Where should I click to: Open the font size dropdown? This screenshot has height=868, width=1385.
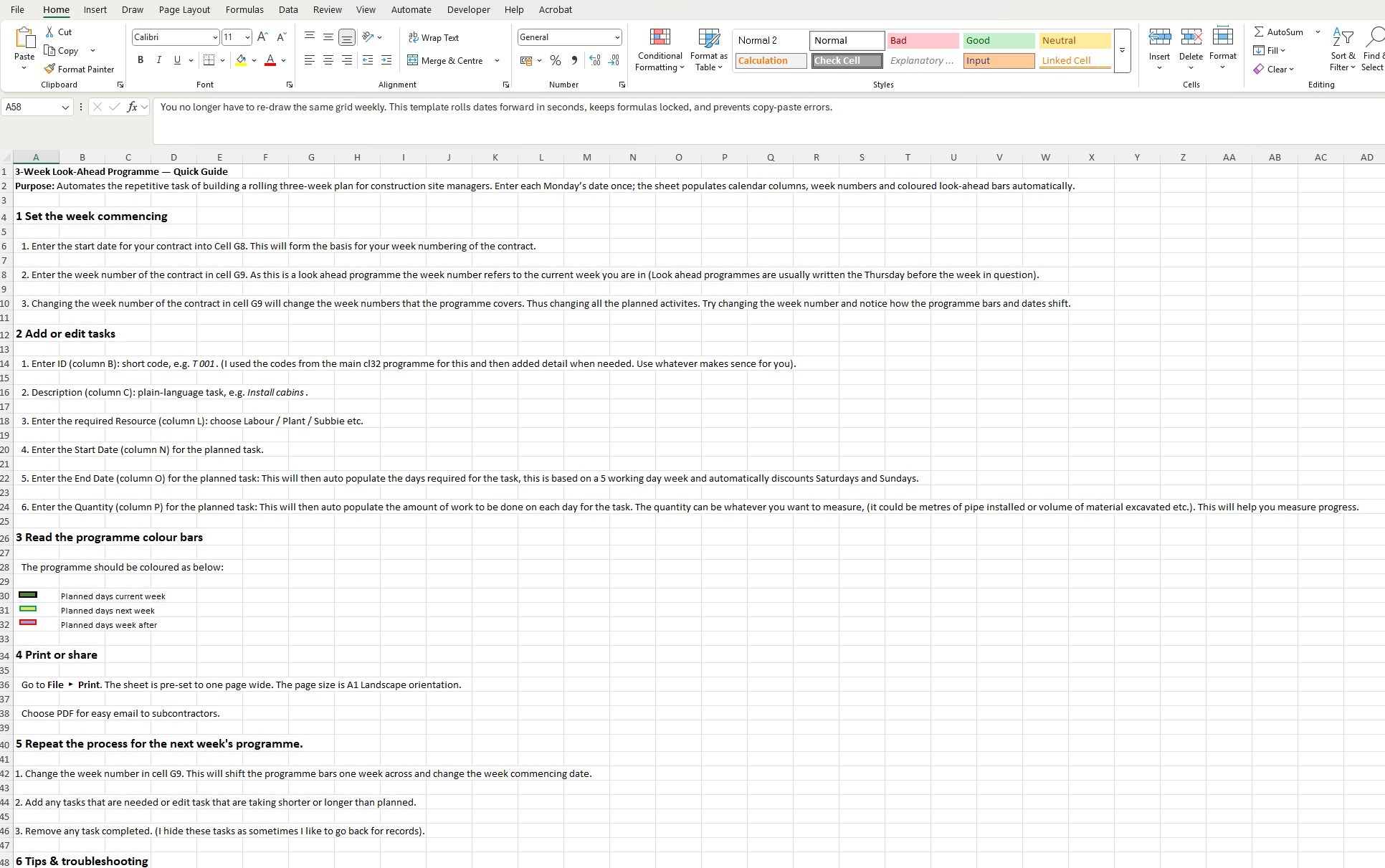(247, 37)
